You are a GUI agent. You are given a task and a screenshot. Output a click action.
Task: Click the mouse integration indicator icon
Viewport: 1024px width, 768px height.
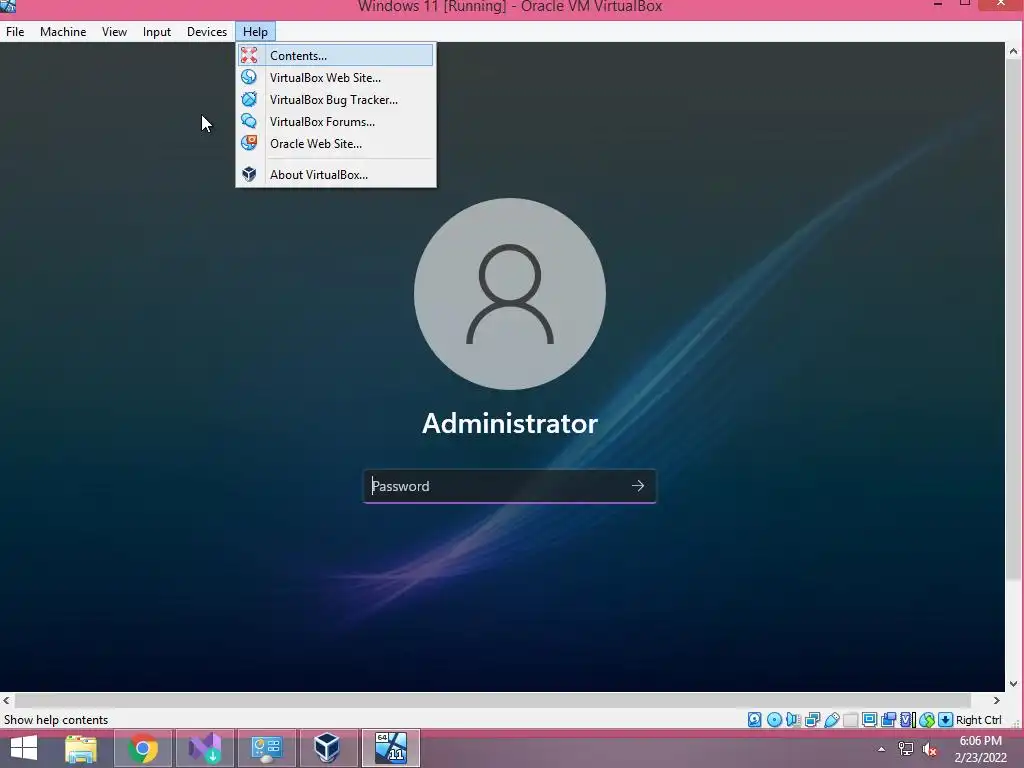(x=927, y=720)
